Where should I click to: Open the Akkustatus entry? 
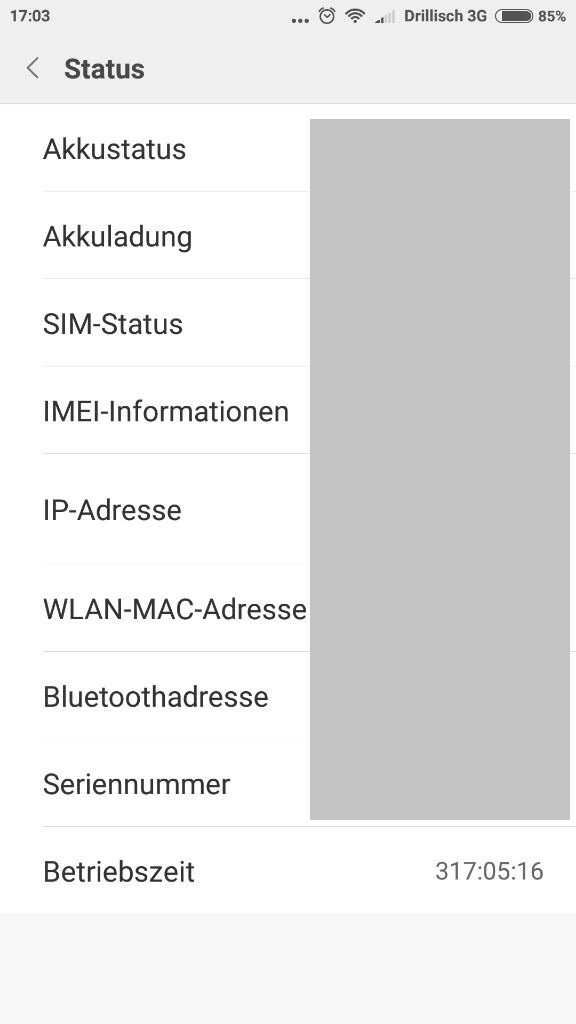point(288,148)
